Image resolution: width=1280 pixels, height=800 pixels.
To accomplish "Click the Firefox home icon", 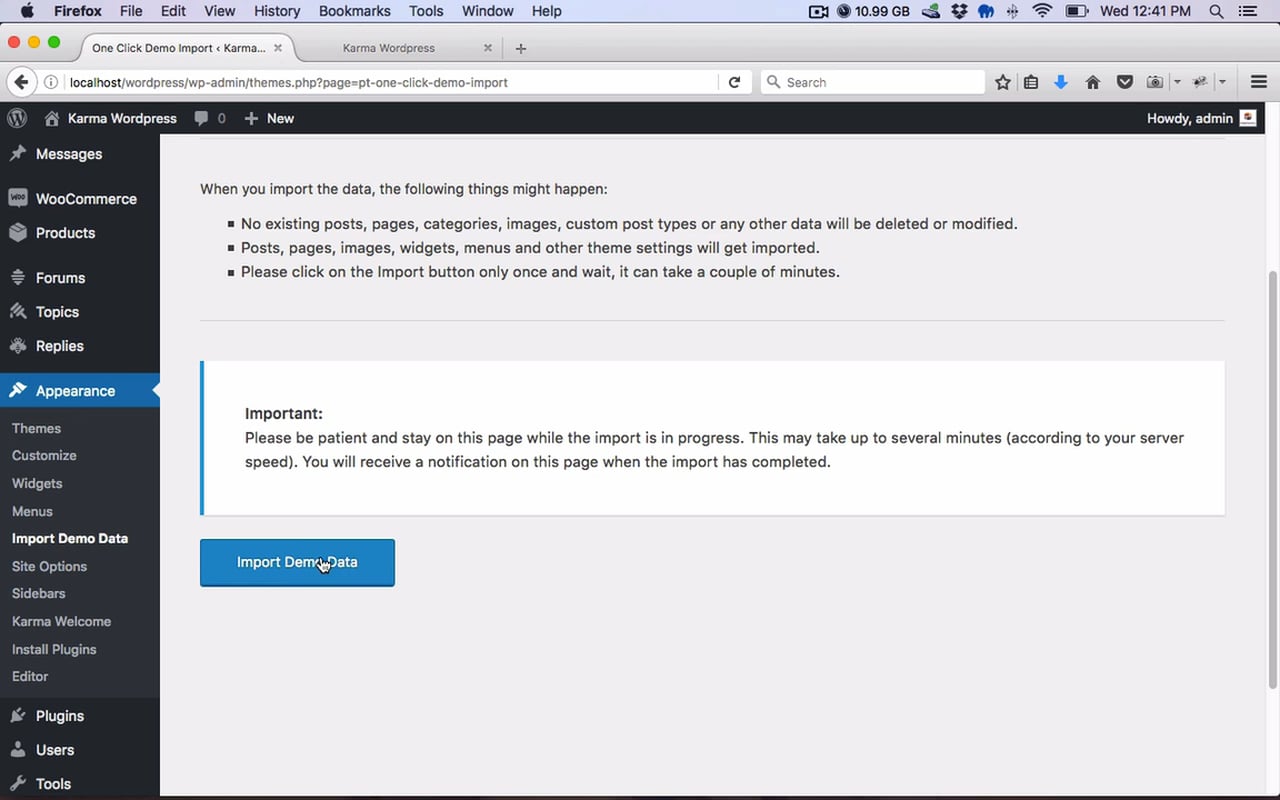I will [1093, 82].
